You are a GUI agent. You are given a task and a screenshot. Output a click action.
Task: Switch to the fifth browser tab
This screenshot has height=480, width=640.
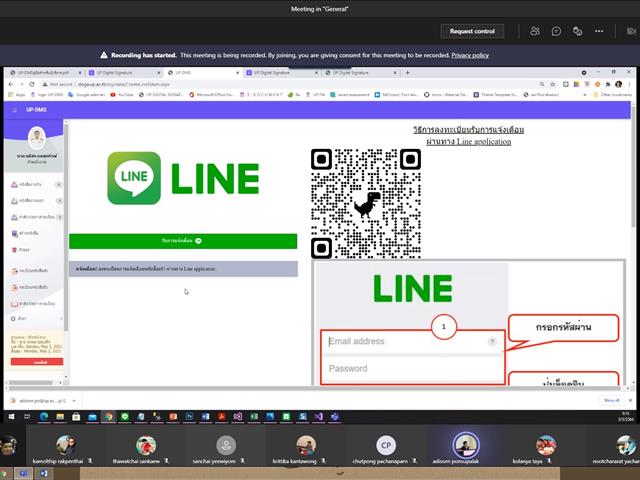click(x=358, y=73)
